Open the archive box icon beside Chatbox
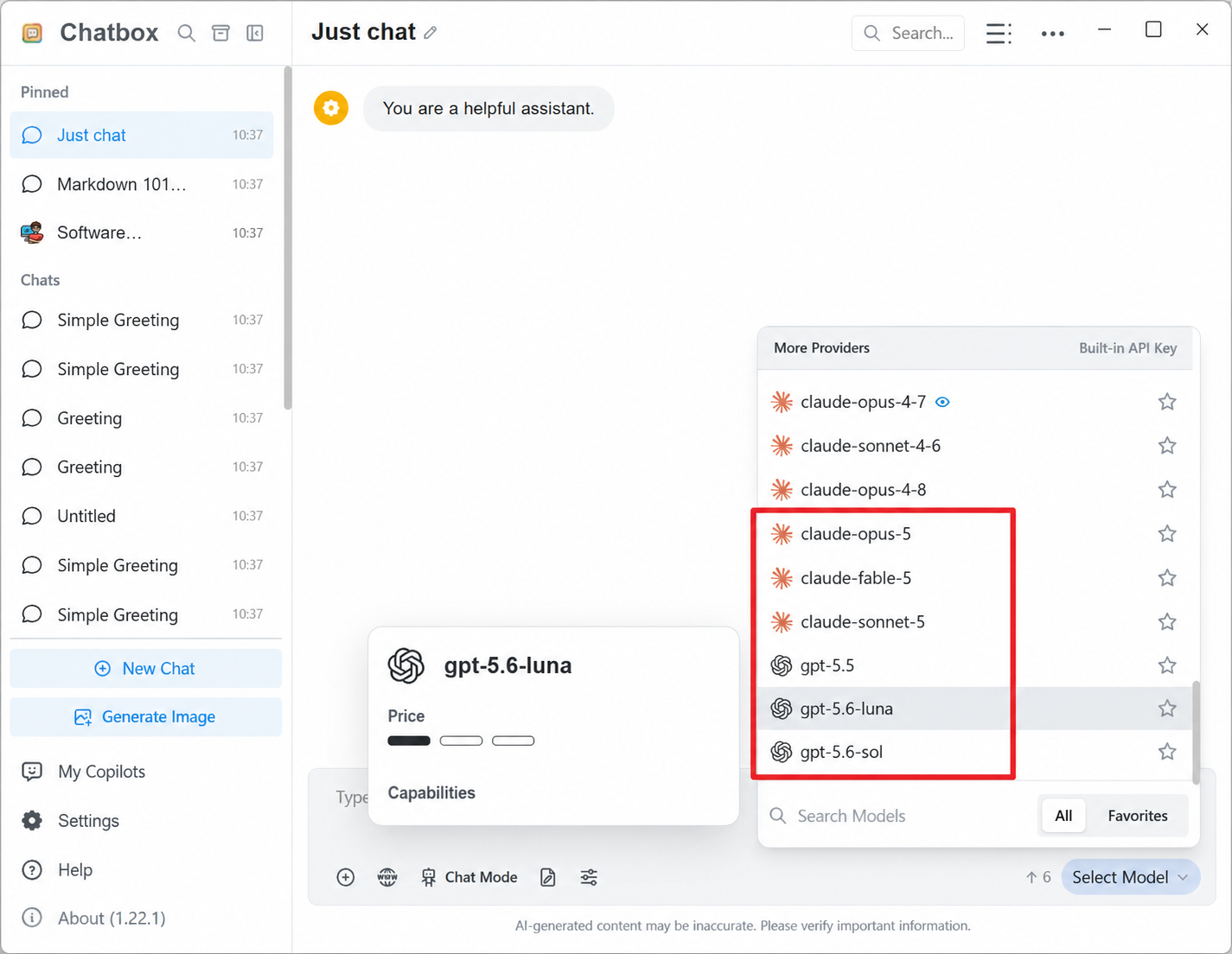The height and width of the screenshot is (954, 1232). [x=221, y=33]
